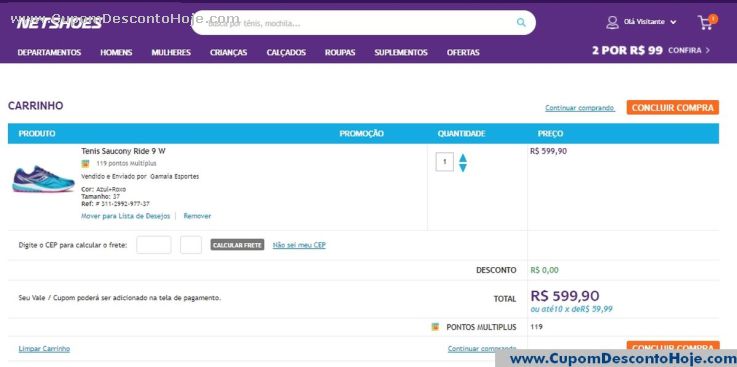Open the ROUPAS menu
This screenshot has width=737, height=367.
coord(340,53)
